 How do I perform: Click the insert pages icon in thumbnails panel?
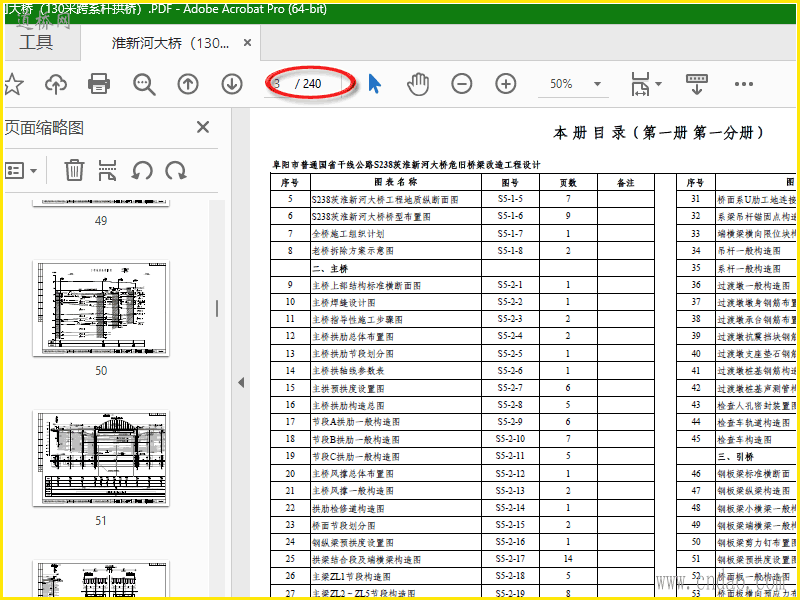pyautogui.click(x=108, y=170)
